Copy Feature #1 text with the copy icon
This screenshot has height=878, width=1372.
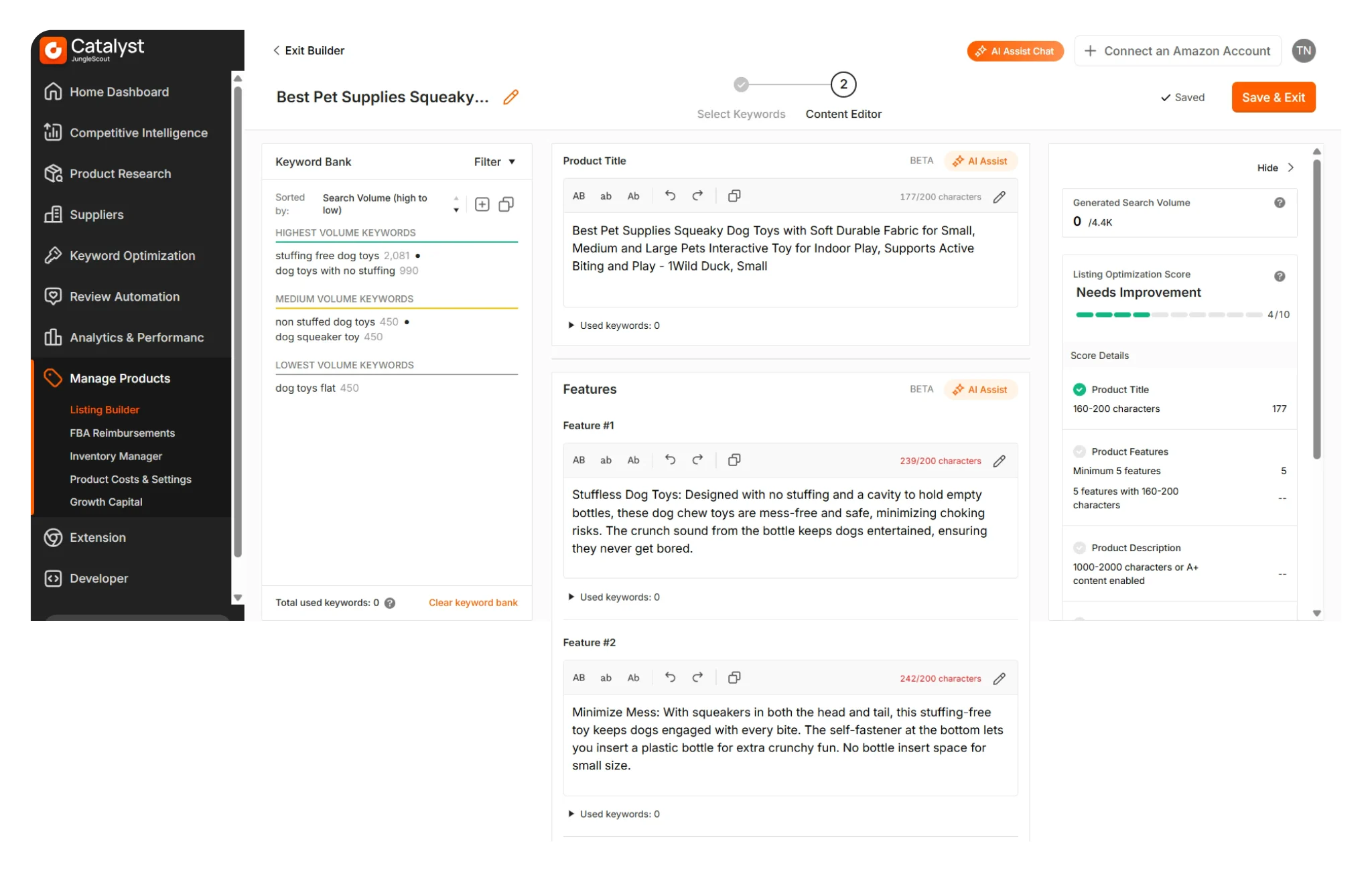(x=734, y=460)
